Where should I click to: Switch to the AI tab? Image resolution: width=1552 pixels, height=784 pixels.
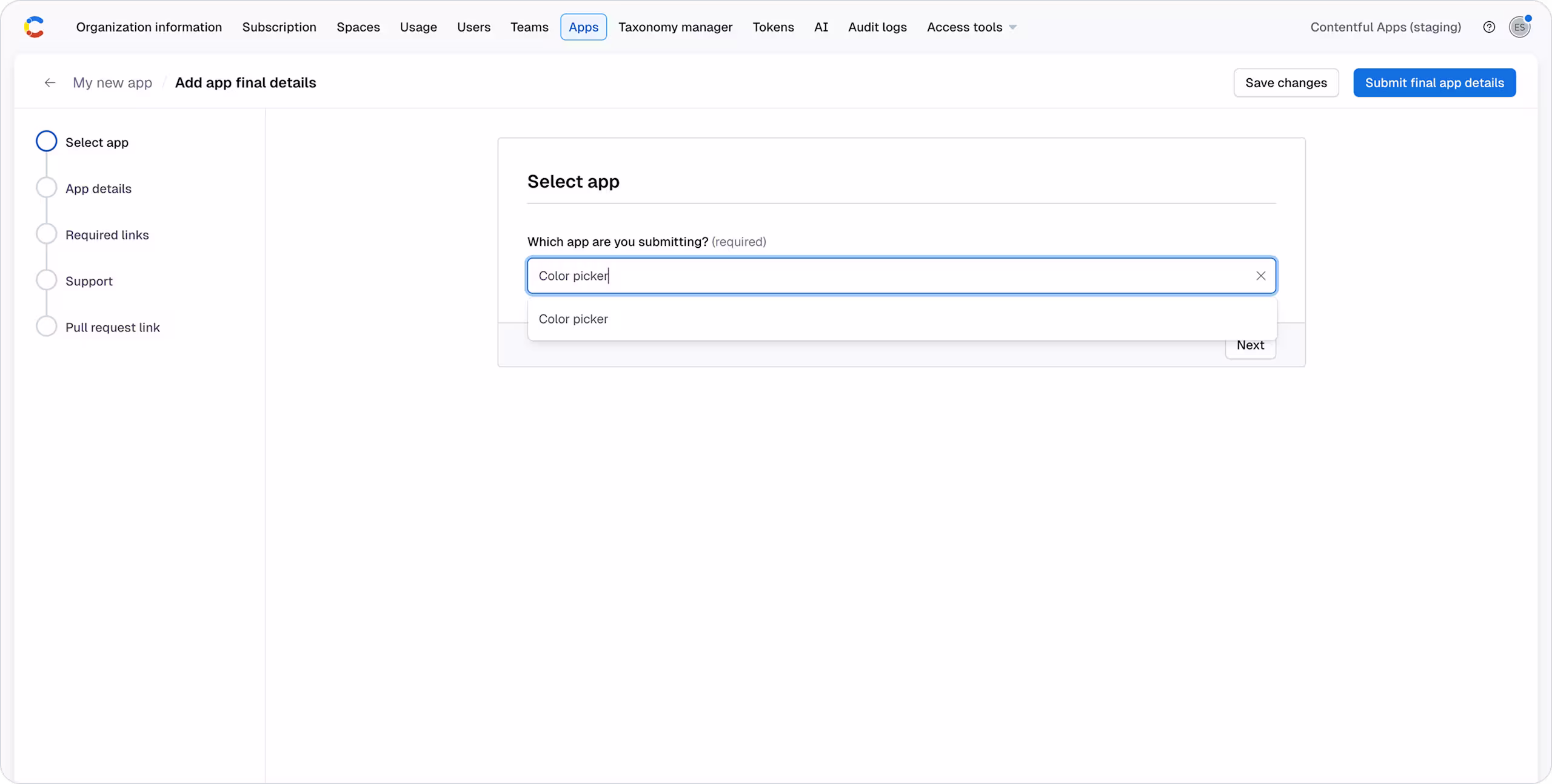tap(821, 27)
